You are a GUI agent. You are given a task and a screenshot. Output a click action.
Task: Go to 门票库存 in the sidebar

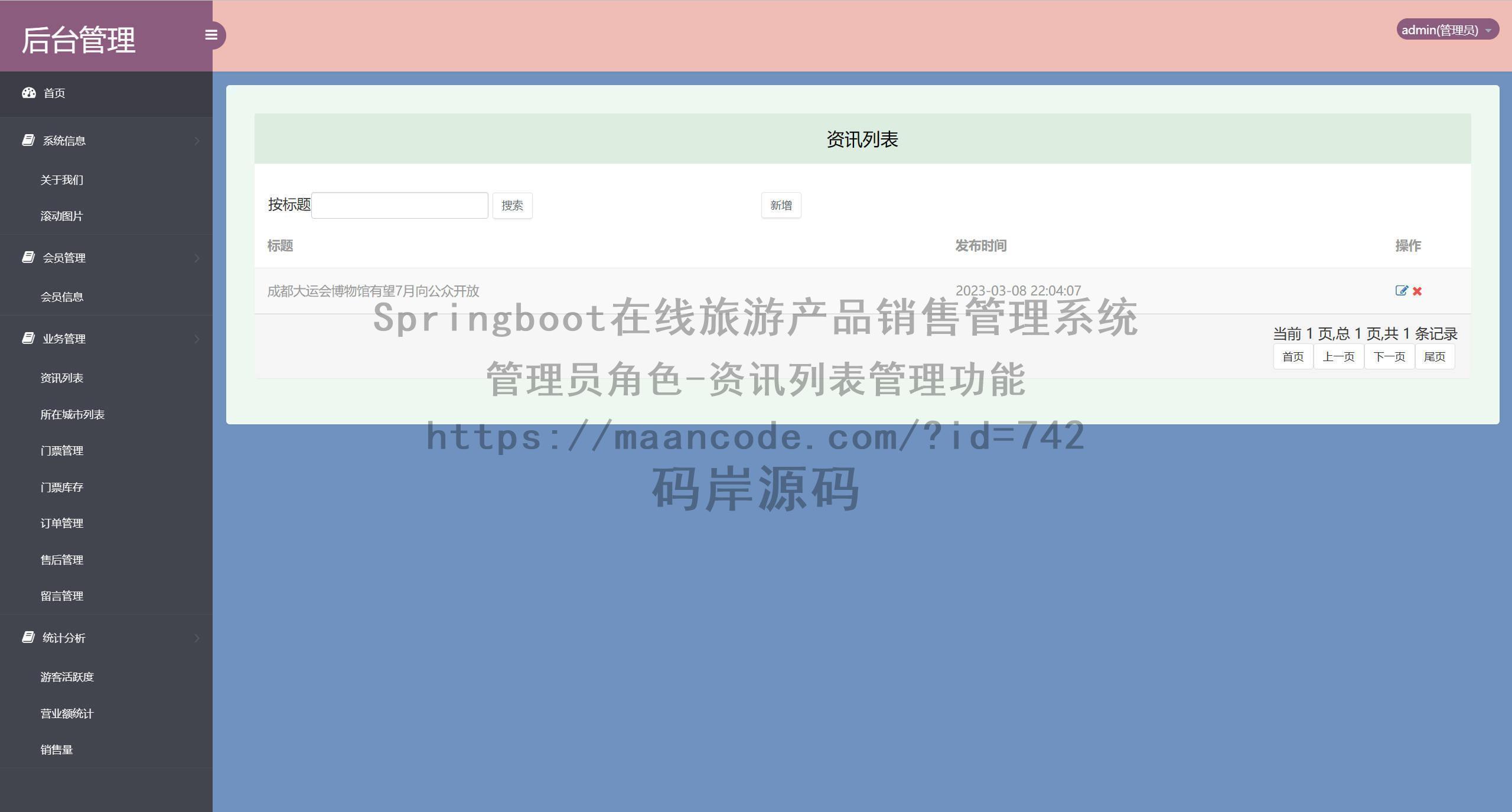coord(61,487)
